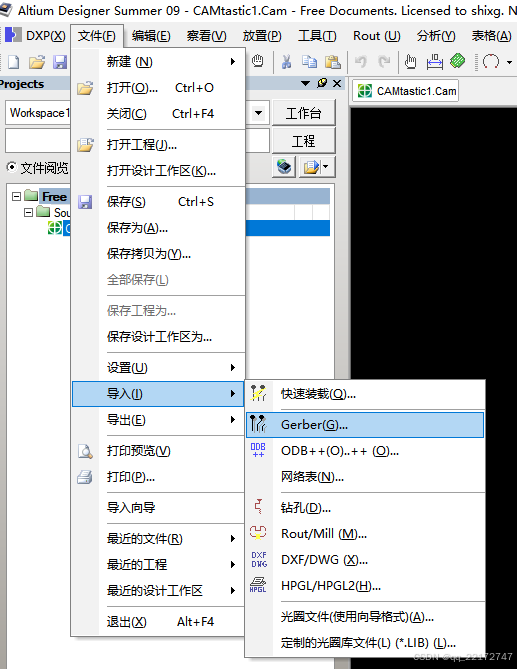
Task: Collapse the Source tree node
Action: click(28, 212)
